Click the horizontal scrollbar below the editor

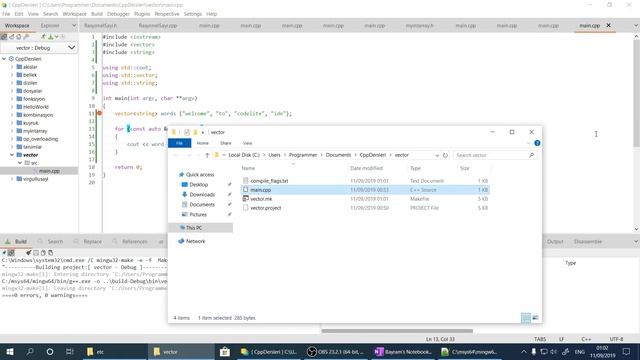[397, 331]
